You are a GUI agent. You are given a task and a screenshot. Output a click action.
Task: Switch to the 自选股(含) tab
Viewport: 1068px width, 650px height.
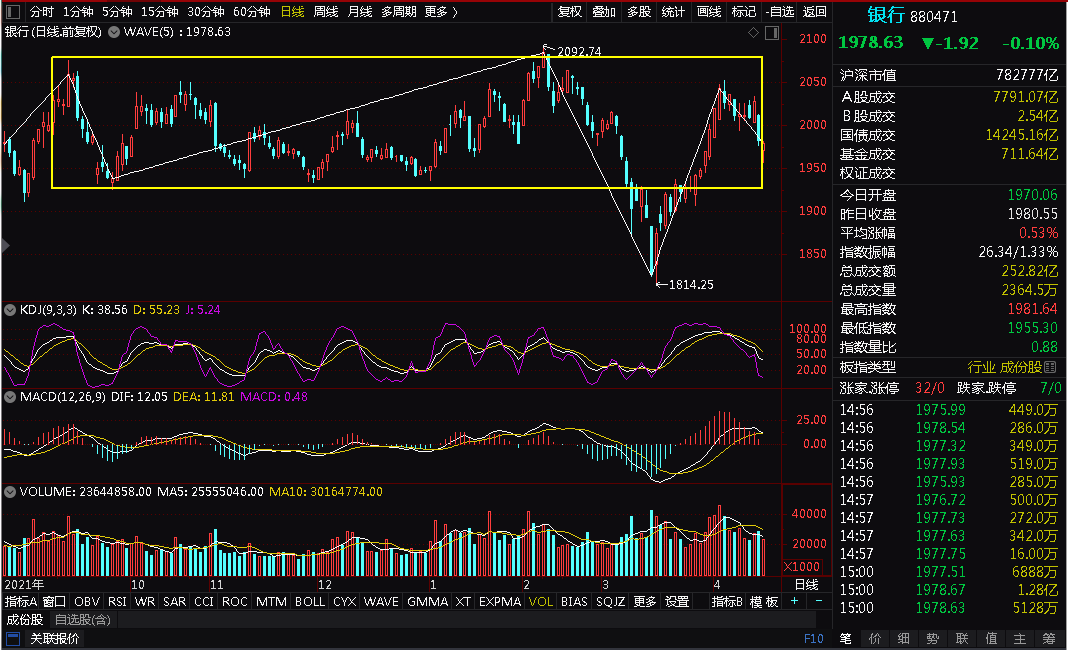click(82, 620)
